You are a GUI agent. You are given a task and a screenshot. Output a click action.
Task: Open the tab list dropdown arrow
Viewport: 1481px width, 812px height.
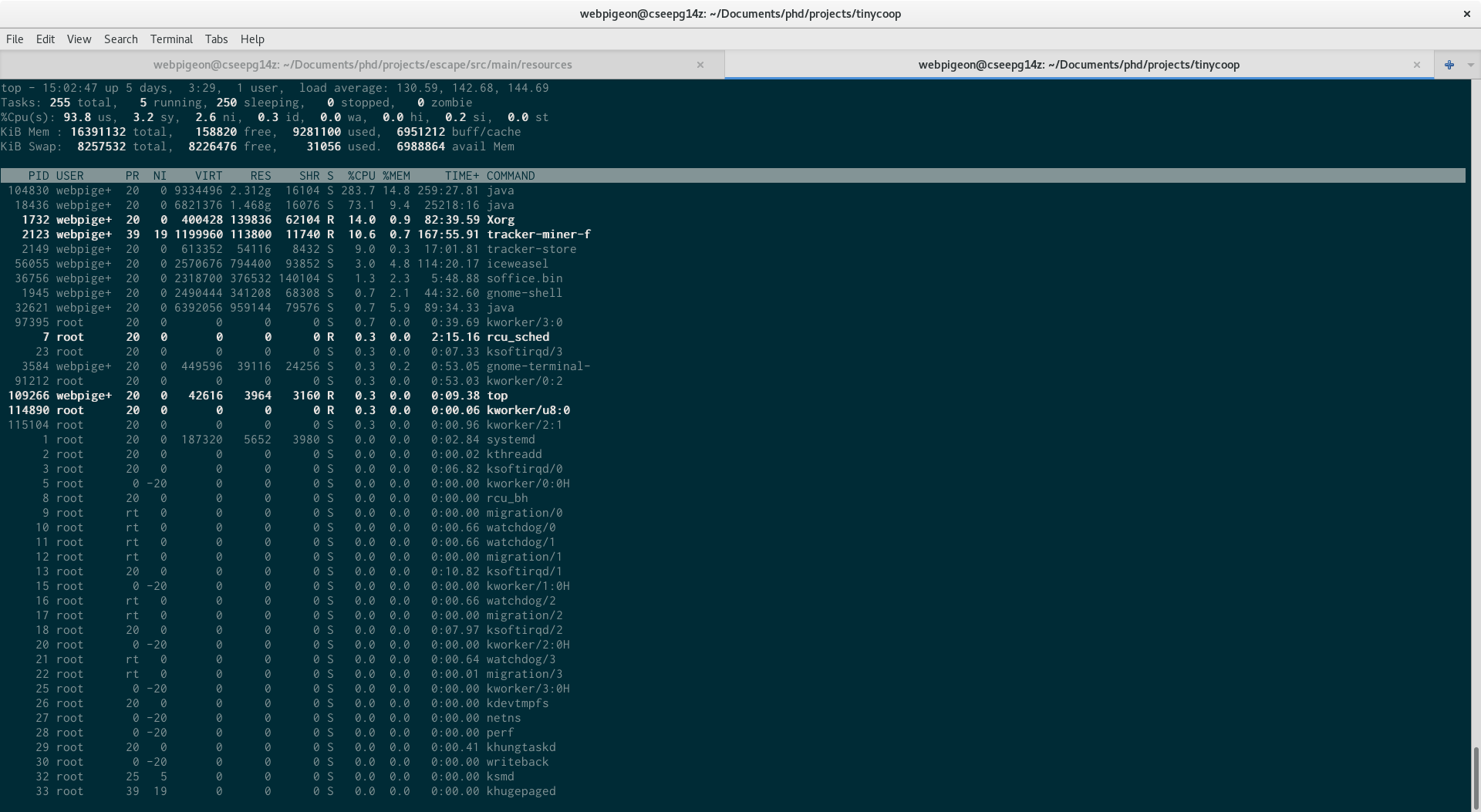tap(1470, 65)
